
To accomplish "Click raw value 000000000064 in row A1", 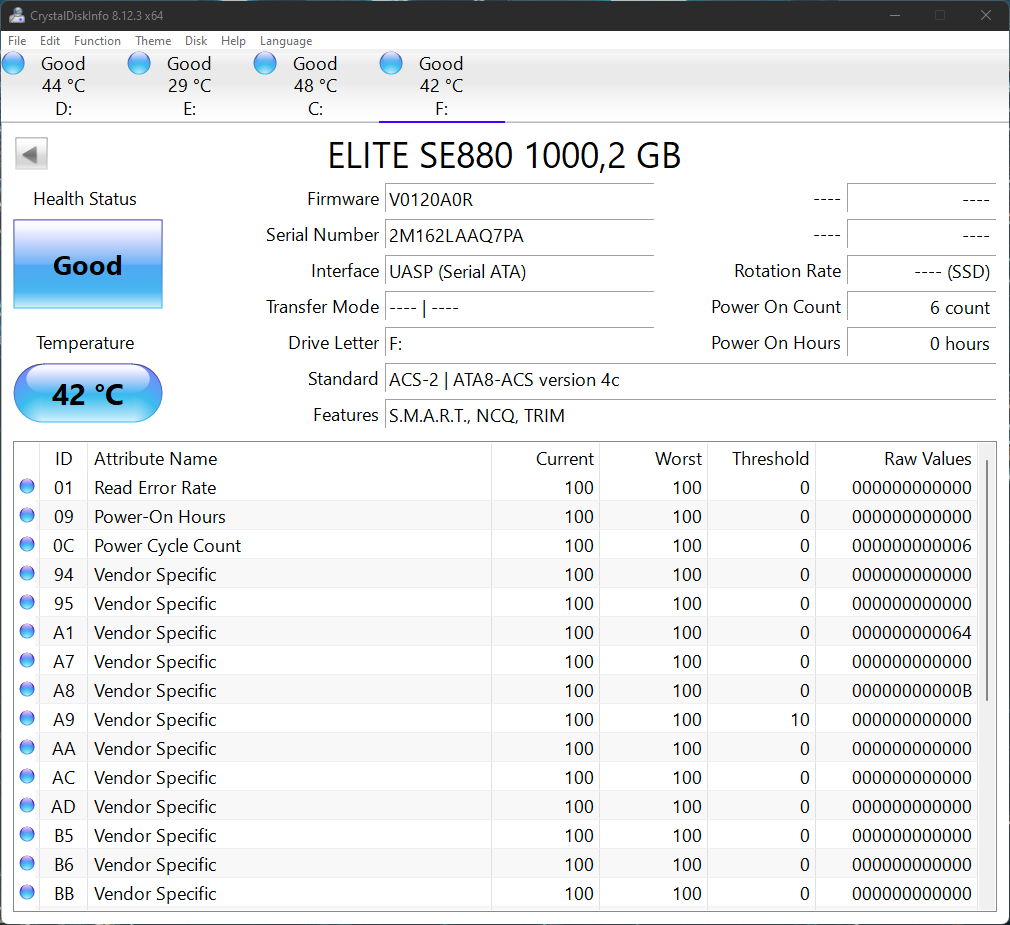I will (911, 633).
